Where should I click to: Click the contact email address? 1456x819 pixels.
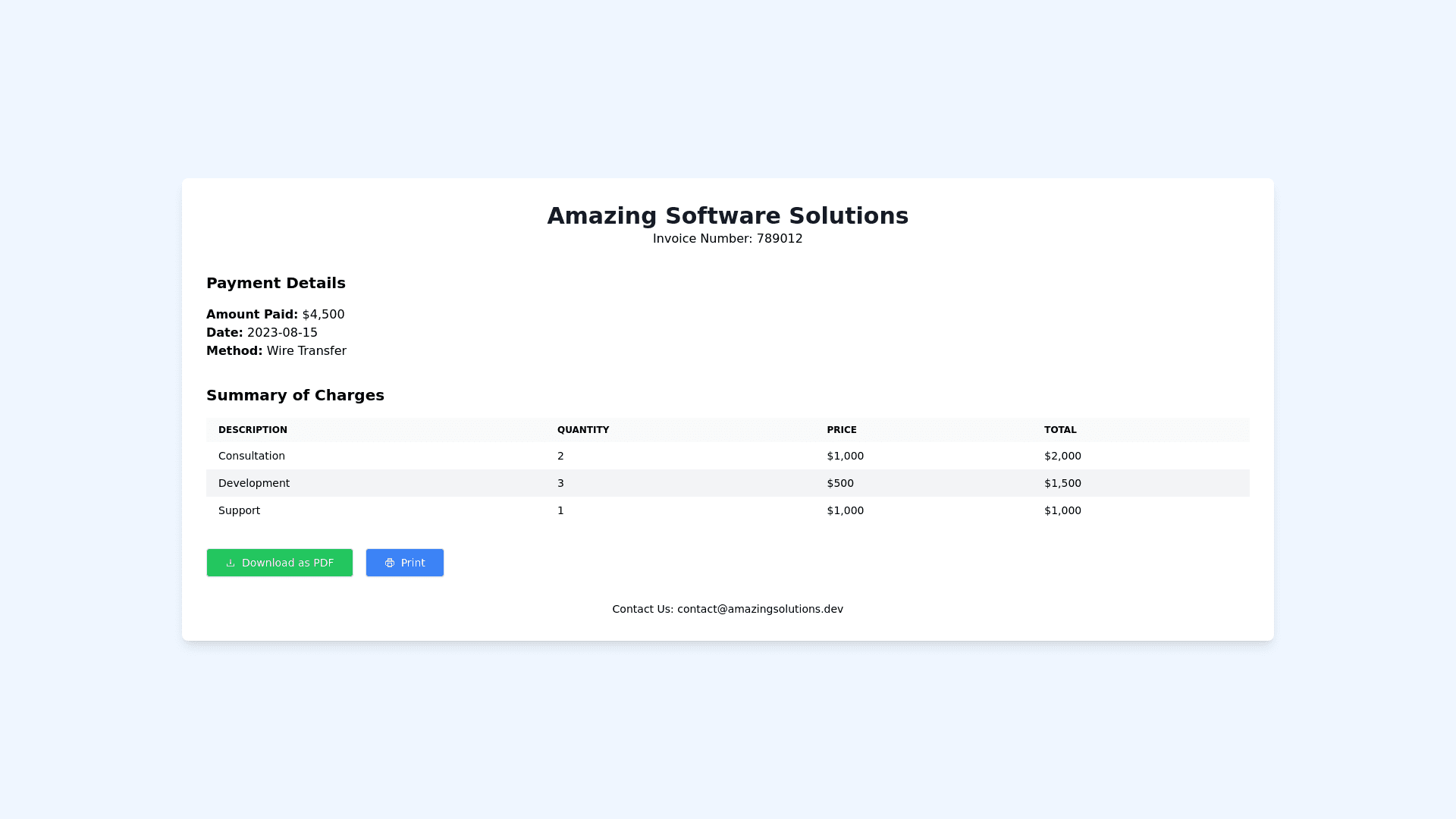click(760, 609)
